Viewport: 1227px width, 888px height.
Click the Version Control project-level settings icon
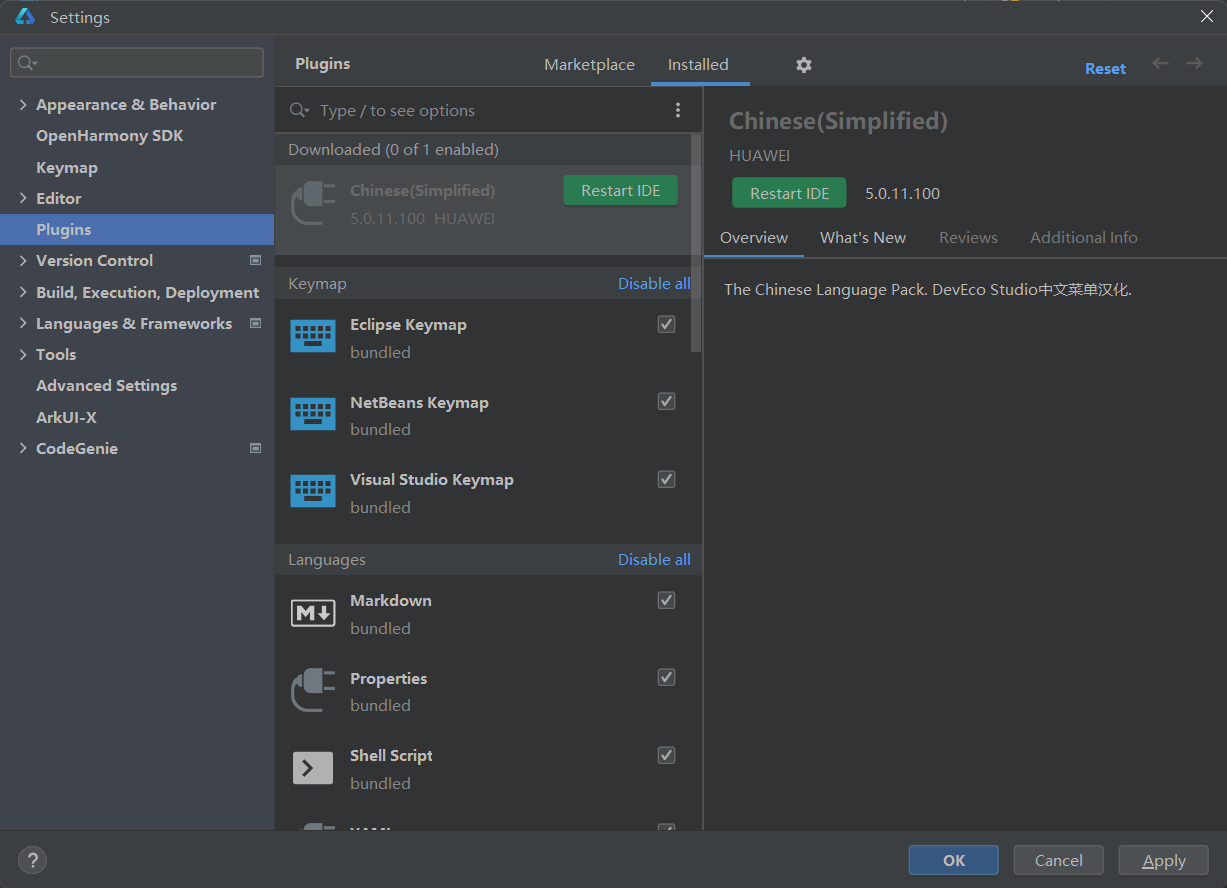[x=255, y=260]
